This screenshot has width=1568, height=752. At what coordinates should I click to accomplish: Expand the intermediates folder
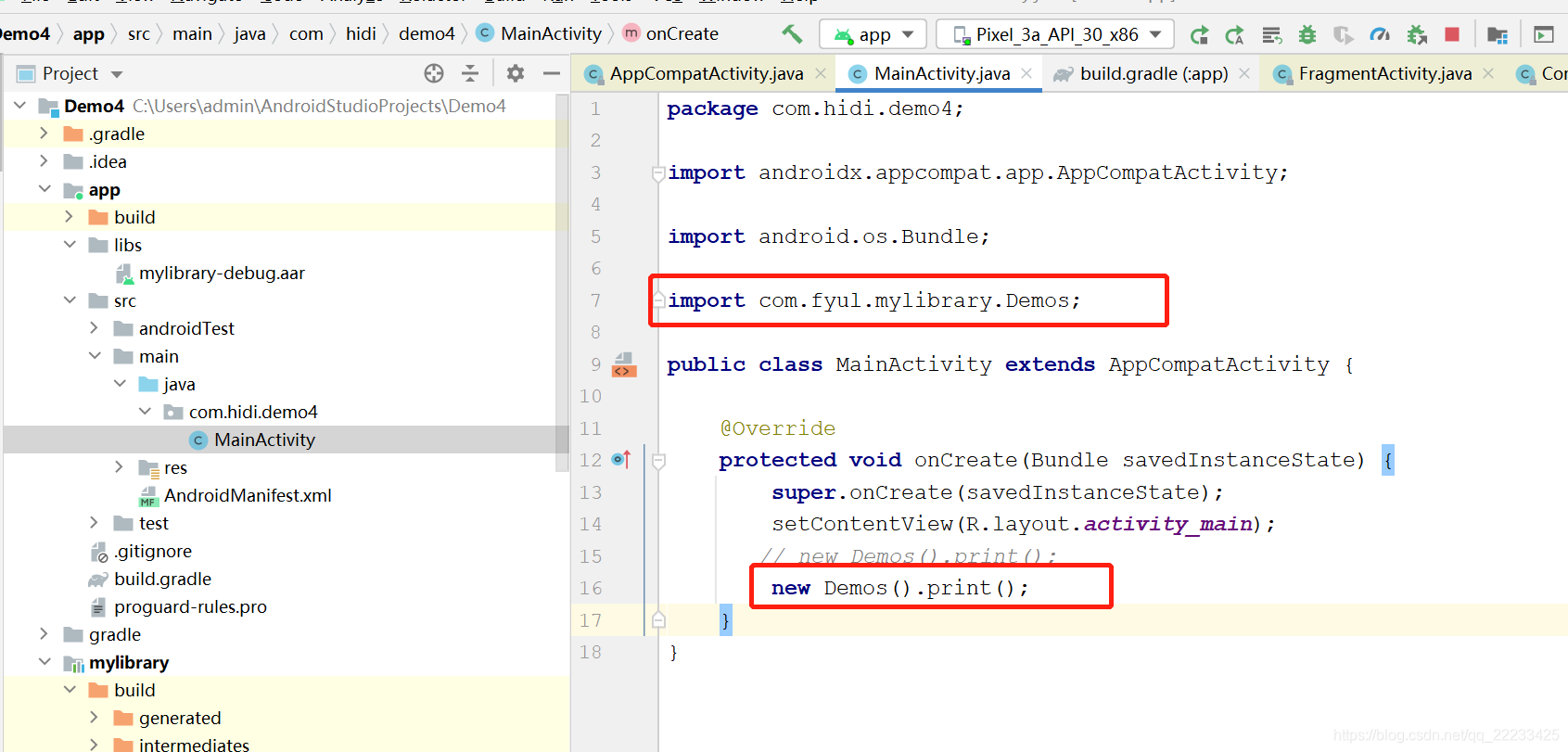pyautogui.click(x=95, y=745)
